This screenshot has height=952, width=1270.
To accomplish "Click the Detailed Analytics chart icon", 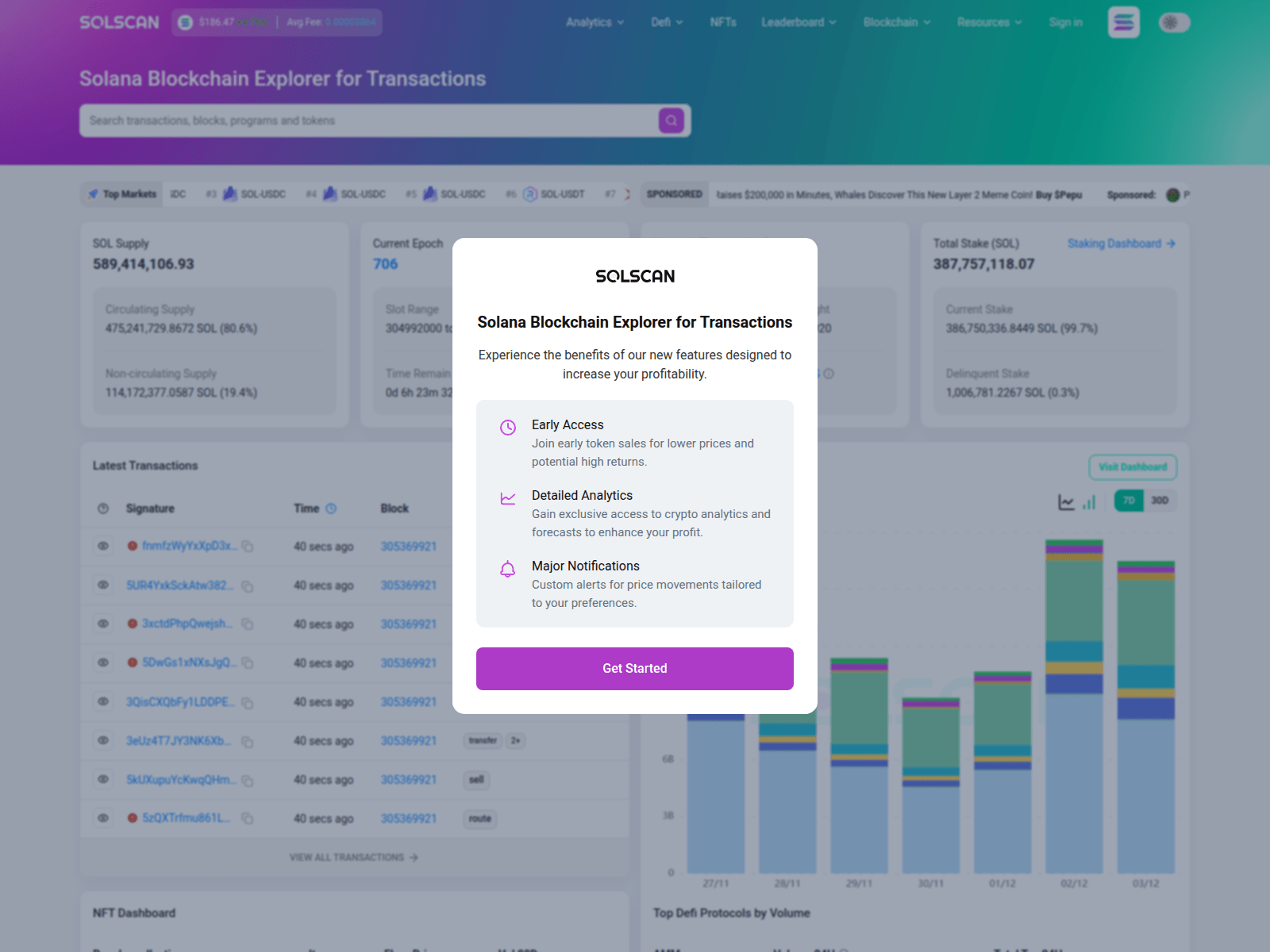I will pyautogui.click(x=508, y=498).
